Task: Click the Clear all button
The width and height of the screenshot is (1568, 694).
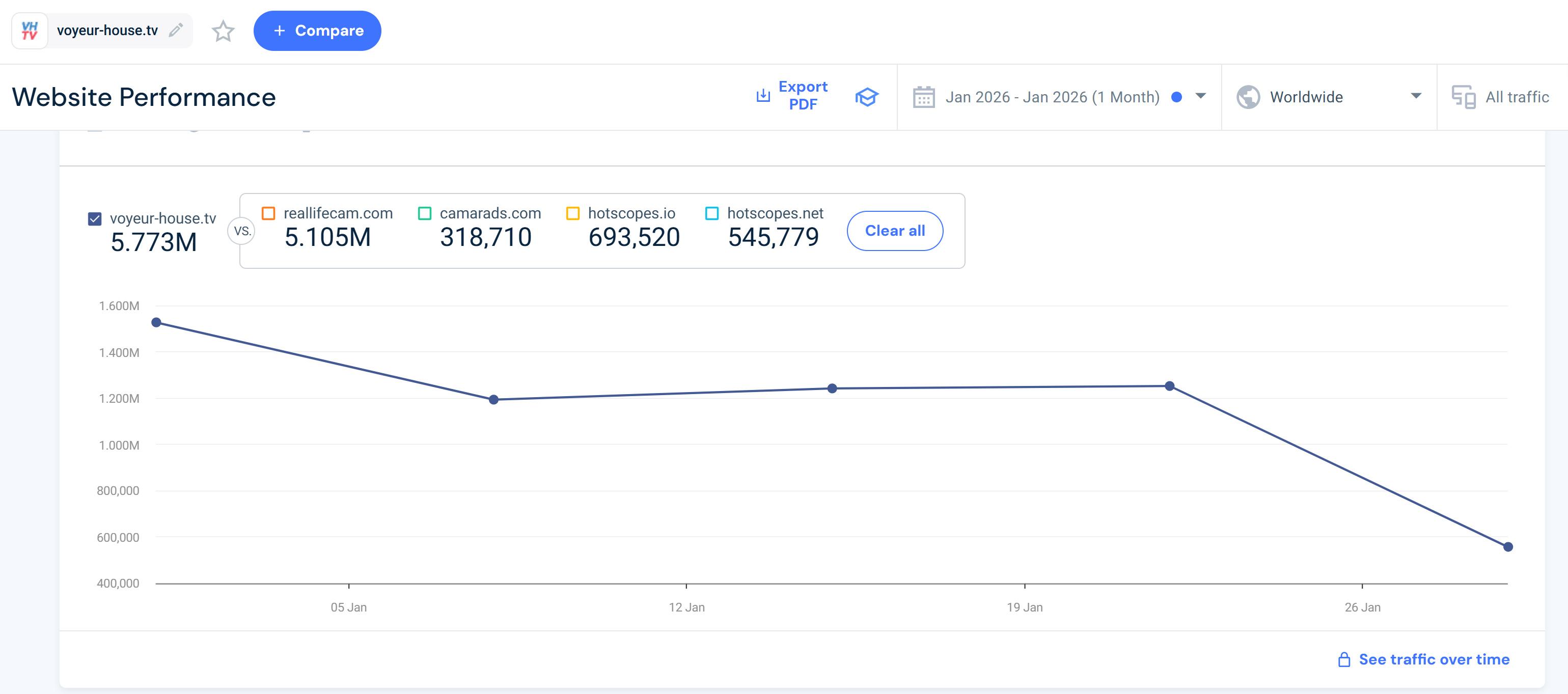Action: 894,231
